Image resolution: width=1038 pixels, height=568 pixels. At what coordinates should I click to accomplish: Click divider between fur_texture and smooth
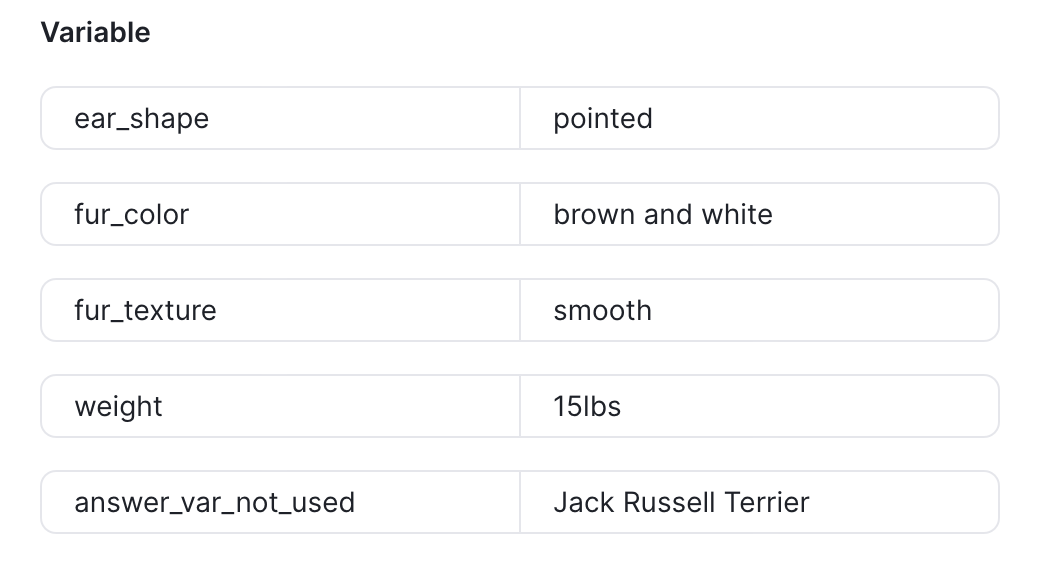click(x=520, y=310)
